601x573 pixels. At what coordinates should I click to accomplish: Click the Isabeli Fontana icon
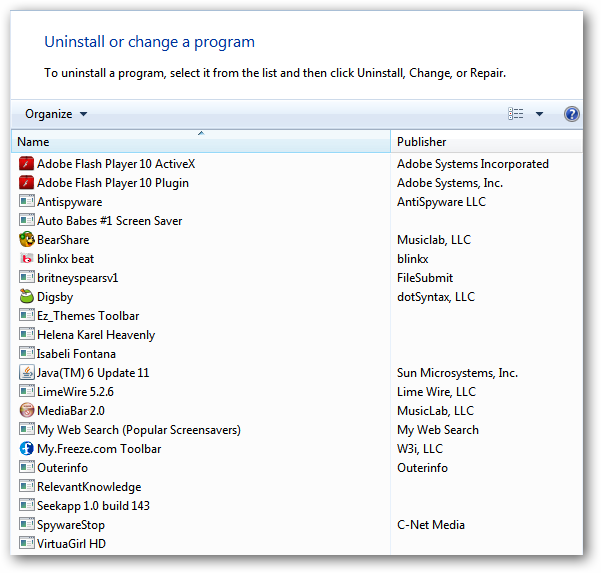coord(26,353)
